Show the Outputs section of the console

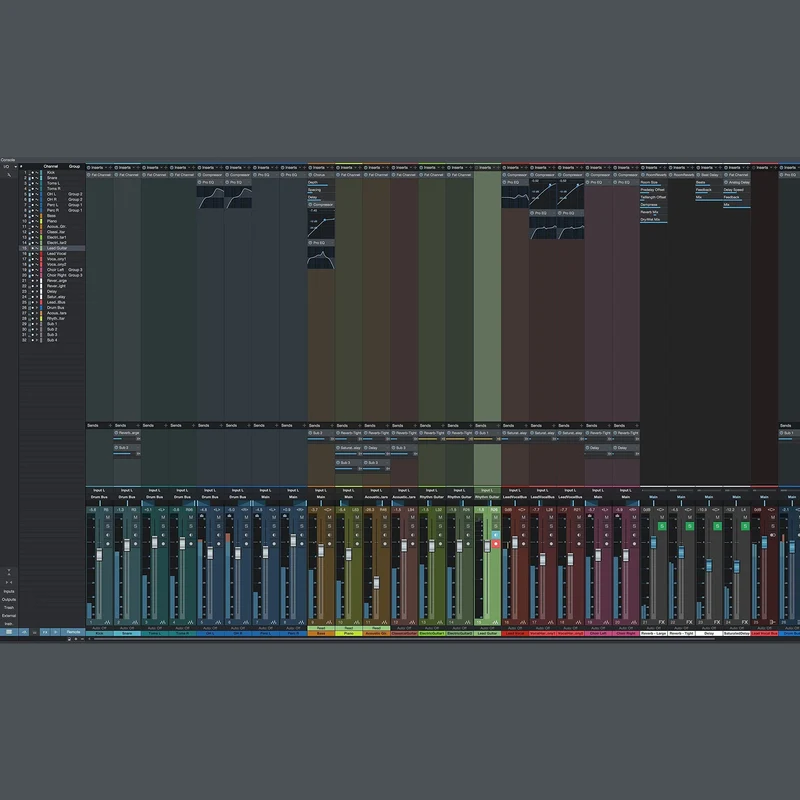pyautogui.click(x=9, y=599)
